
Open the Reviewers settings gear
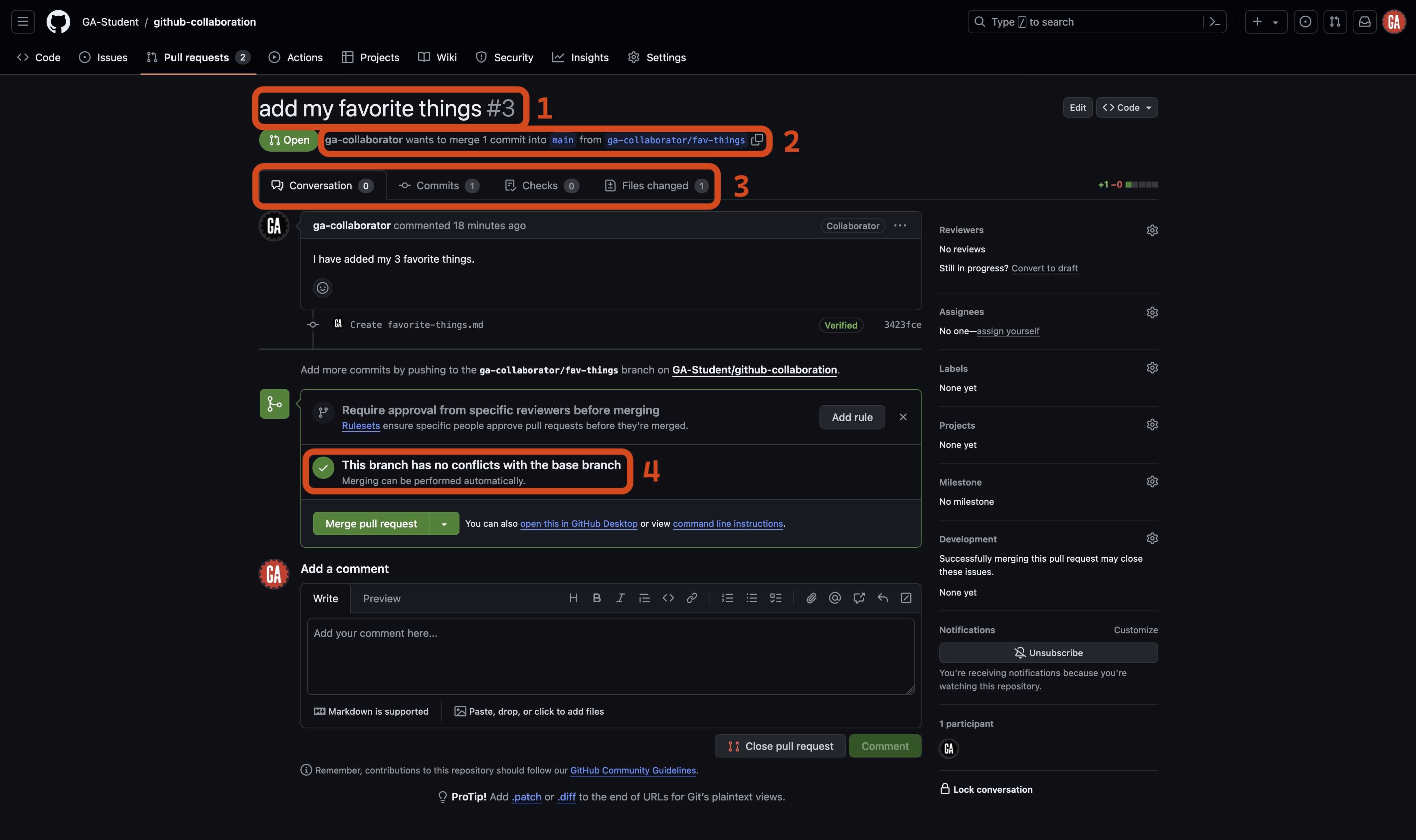(1153, 230)
